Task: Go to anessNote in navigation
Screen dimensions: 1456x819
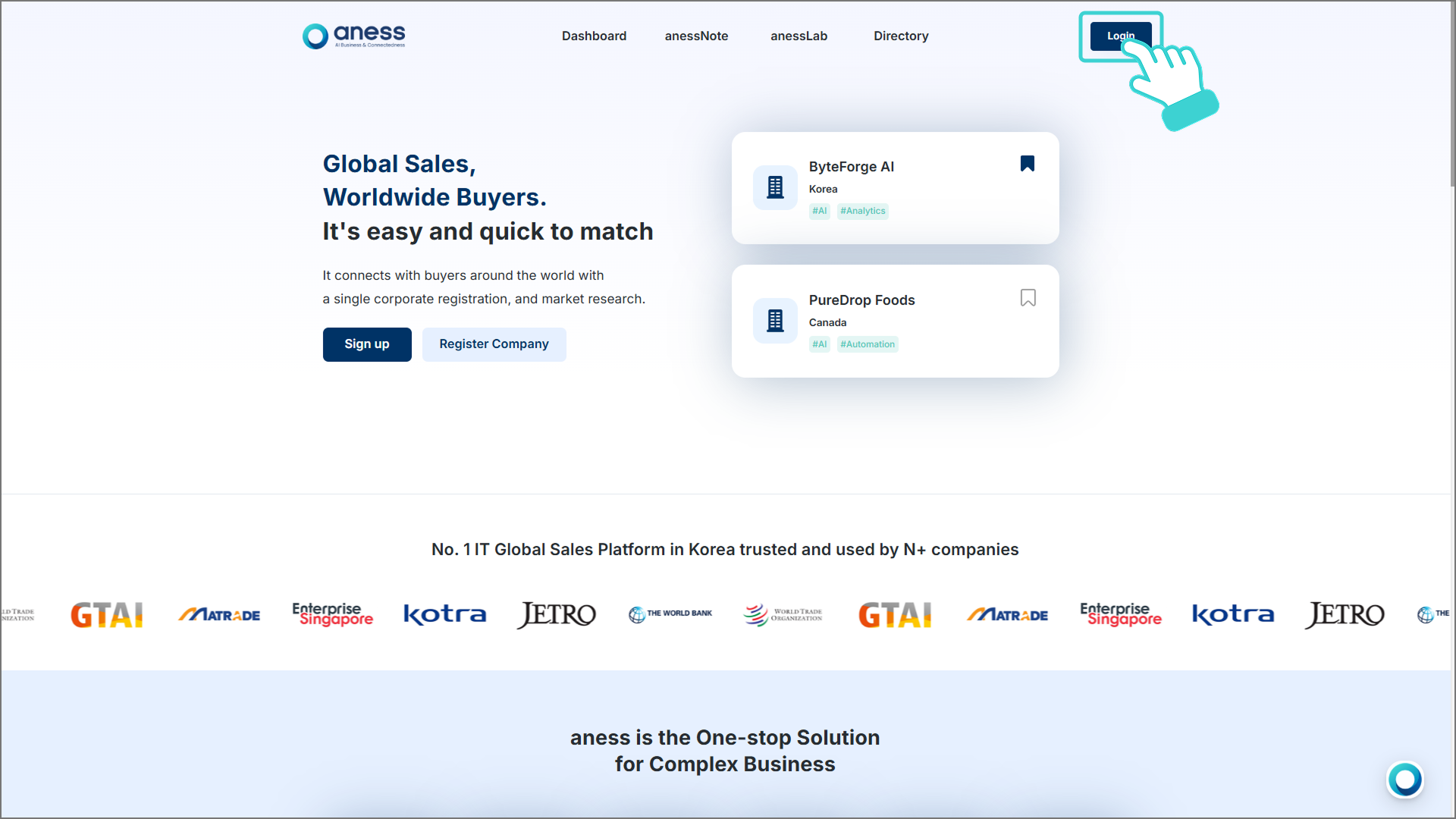Action: point(696,36)
